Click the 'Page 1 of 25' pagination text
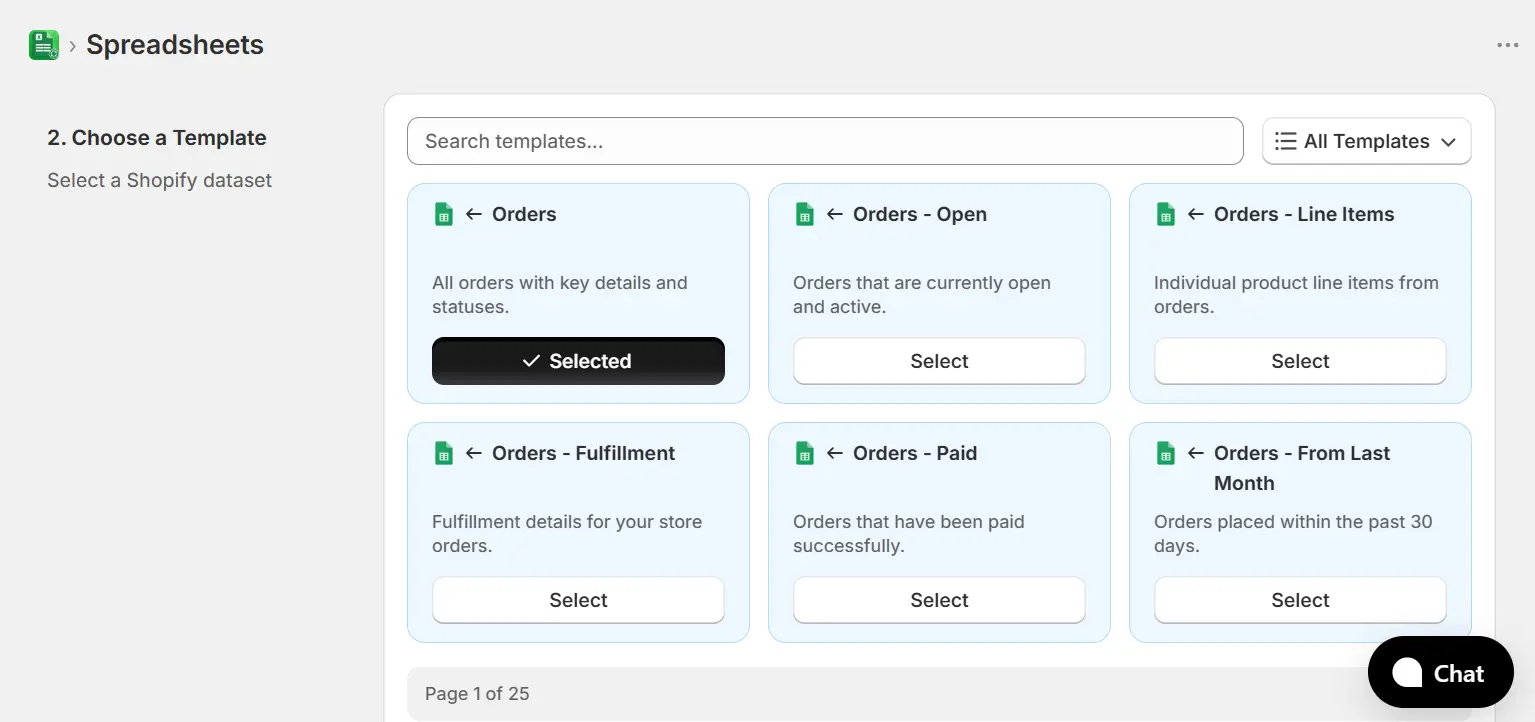Image resolution: width=1535 pixels, height=722 pixels. click(477, 693)
